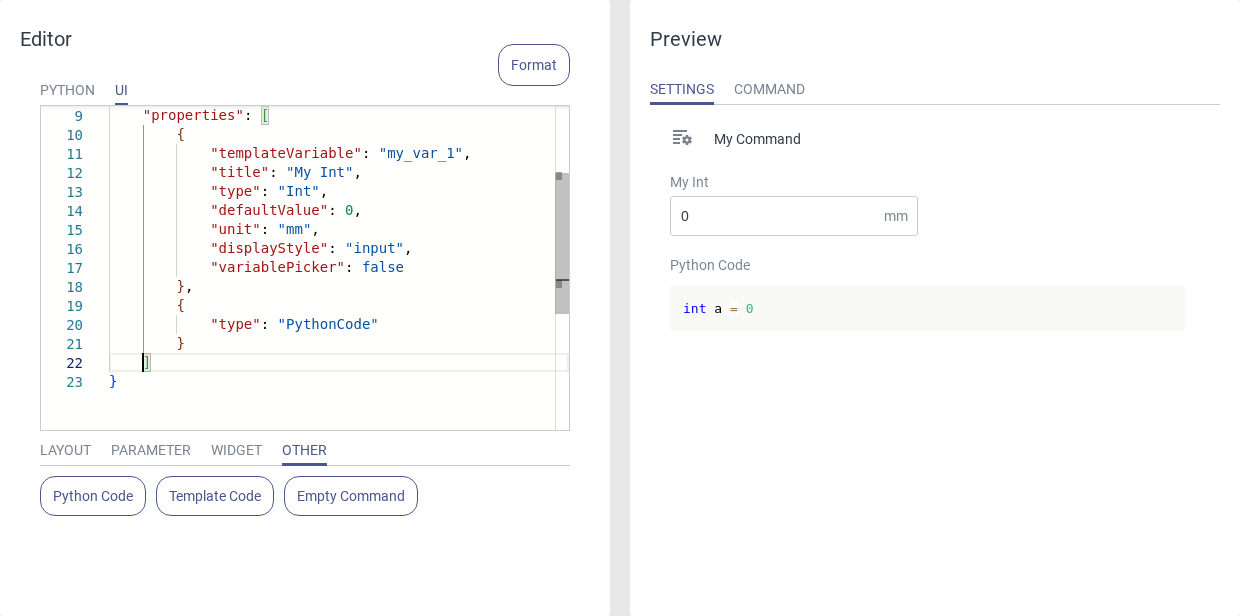
Task: Click the My Command title text
Action: click(757, 139)
